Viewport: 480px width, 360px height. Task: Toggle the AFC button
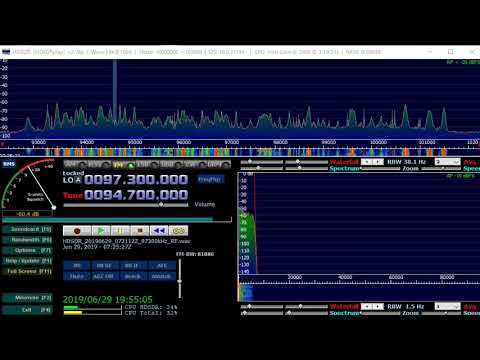[x=162, y=266]
